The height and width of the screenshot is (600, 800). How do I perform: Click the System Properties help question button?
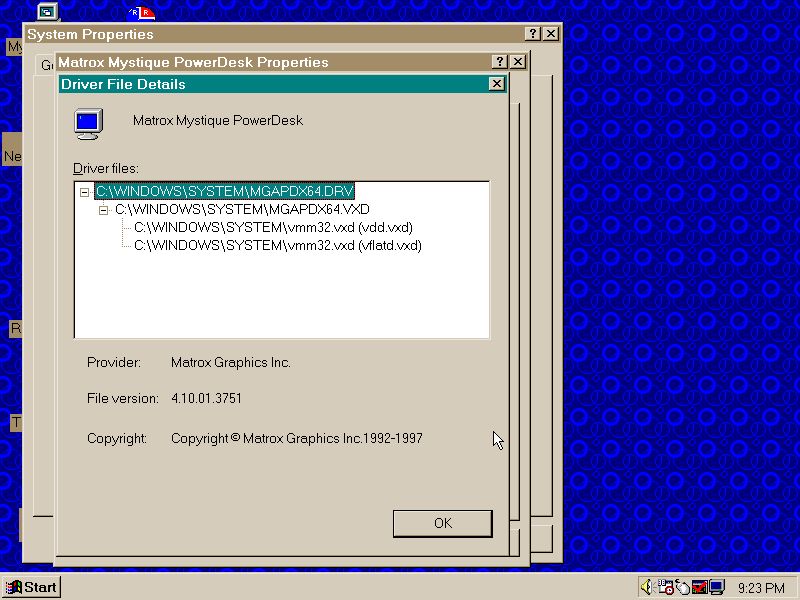(532, 34)
